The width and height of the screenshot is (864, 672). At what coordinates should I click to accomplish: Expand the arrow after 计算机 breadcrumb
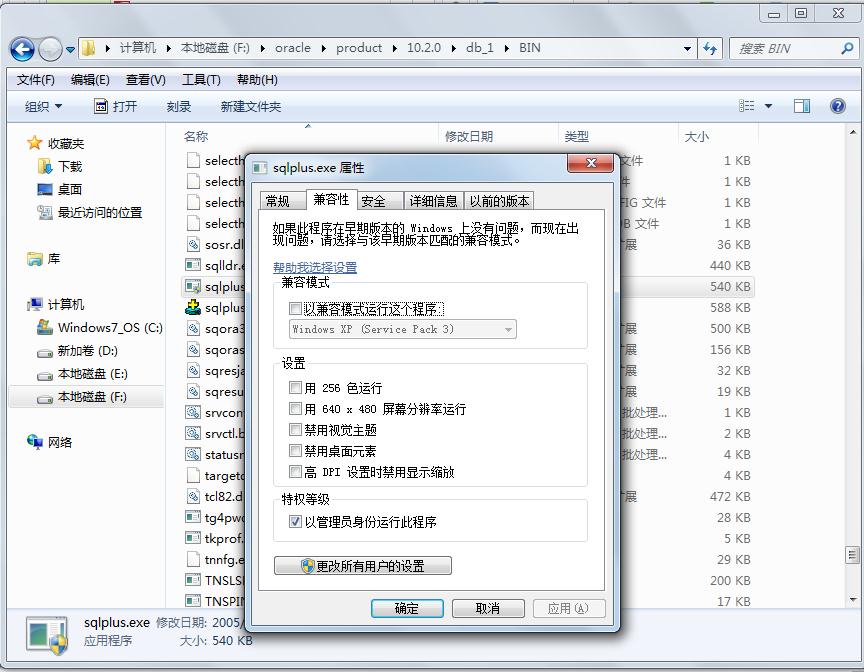[x=168, y=48]
